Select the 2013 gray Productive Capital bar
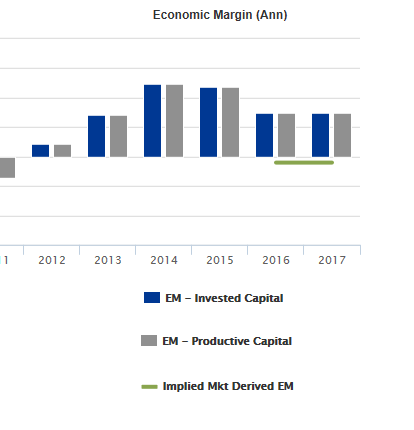414x430 pixels. coord(118,136)
